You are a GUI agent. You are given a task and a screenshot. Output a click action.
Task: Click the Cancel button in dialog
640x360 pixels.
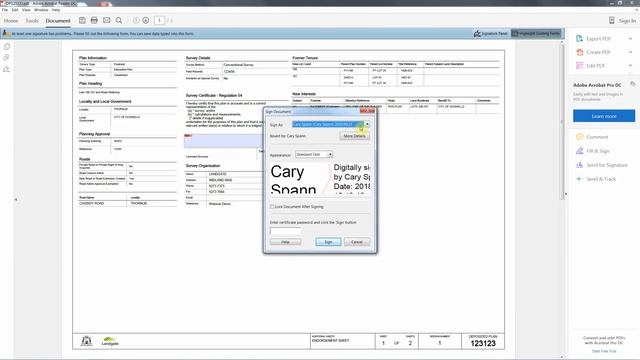point(357,242)
